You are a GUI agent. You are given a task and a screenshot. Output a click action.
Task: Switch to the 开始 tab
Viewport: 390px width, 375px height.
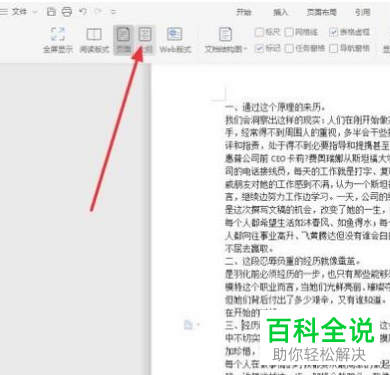pyautogui.click(x=243, y=12)
